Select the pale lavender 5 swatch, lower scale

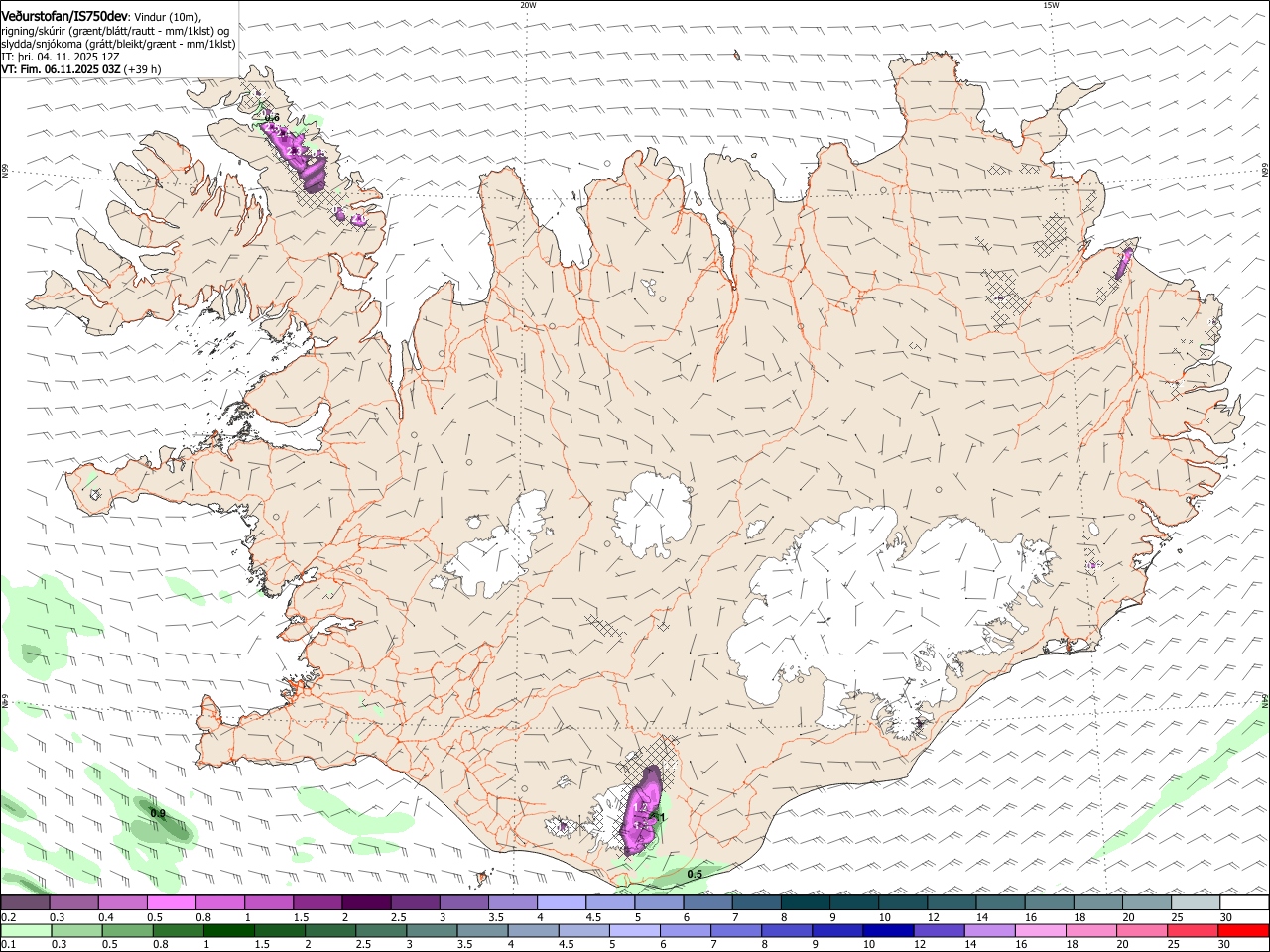[635, 930]
